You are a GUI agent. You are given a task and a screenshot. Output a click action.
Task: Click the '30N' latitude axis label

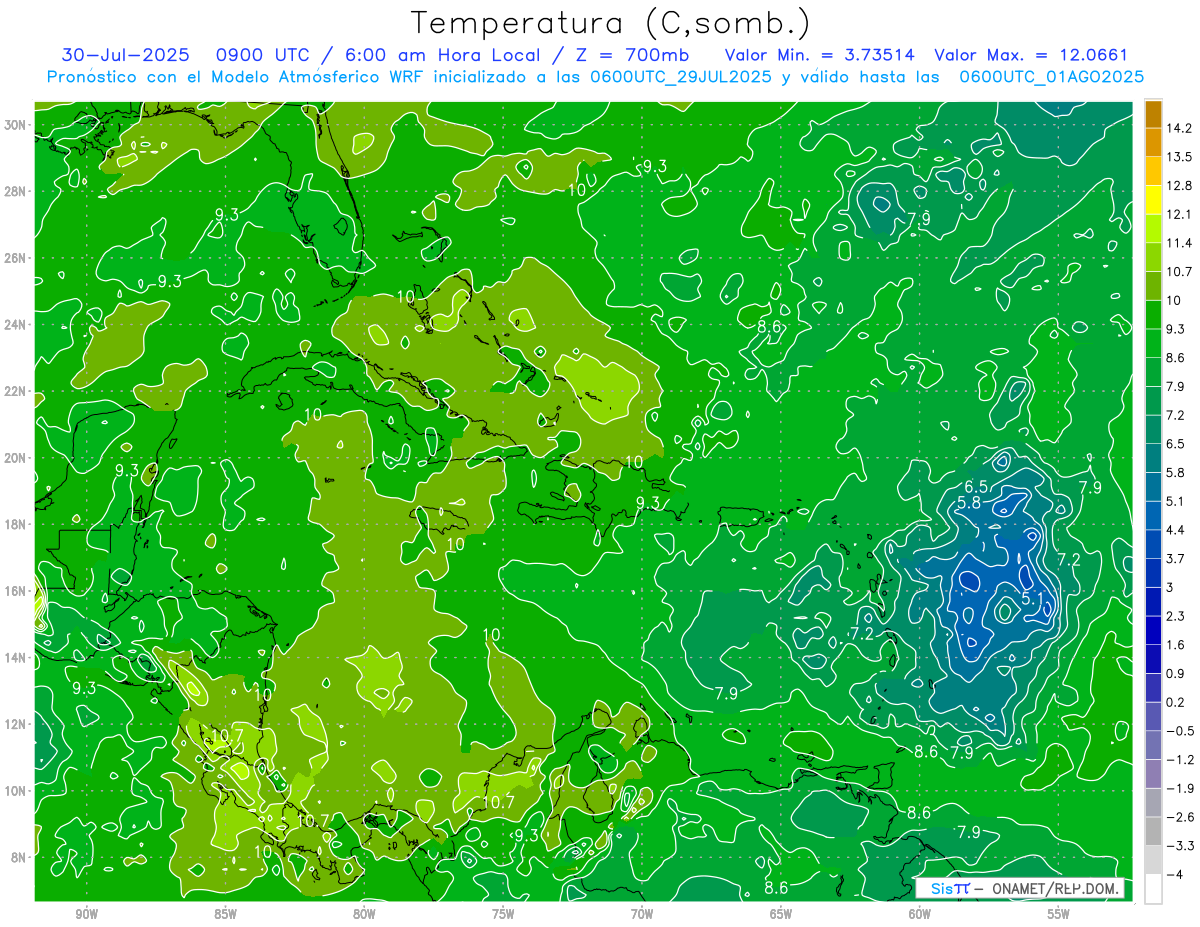pos(17,125)
